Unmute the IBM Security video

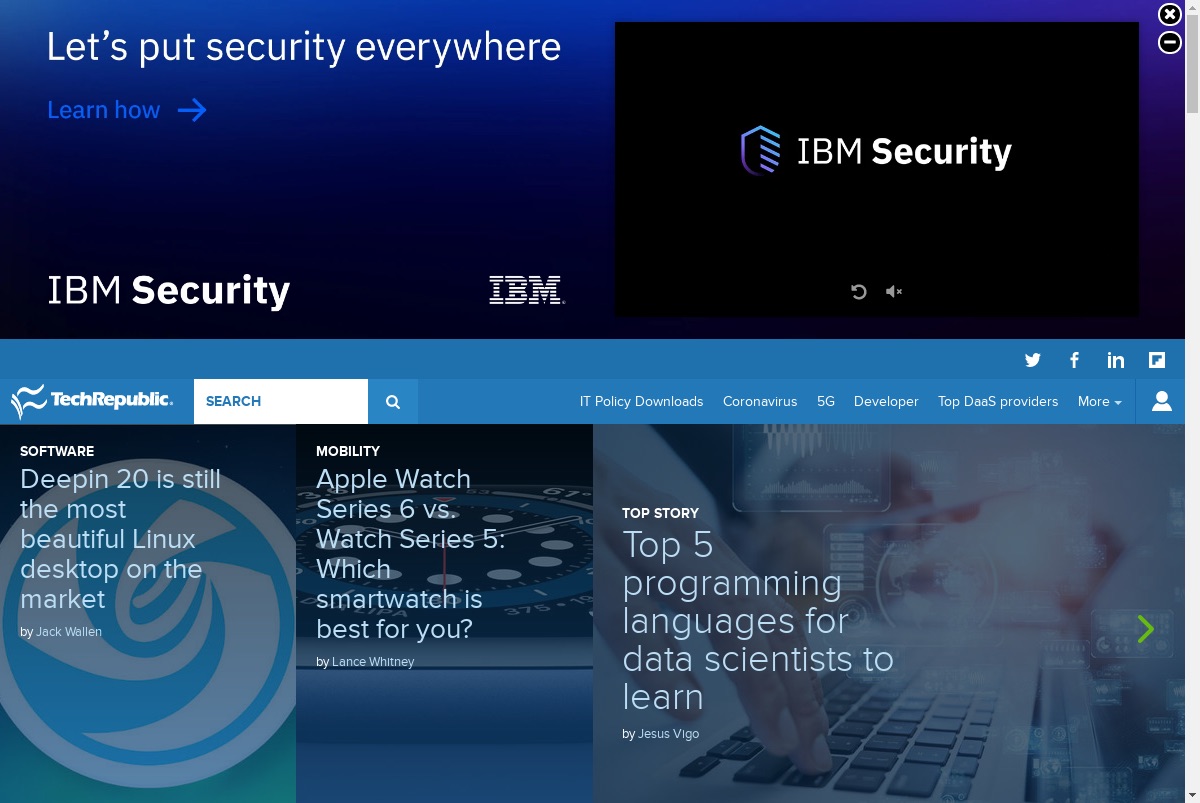click(x=894, y=292)
